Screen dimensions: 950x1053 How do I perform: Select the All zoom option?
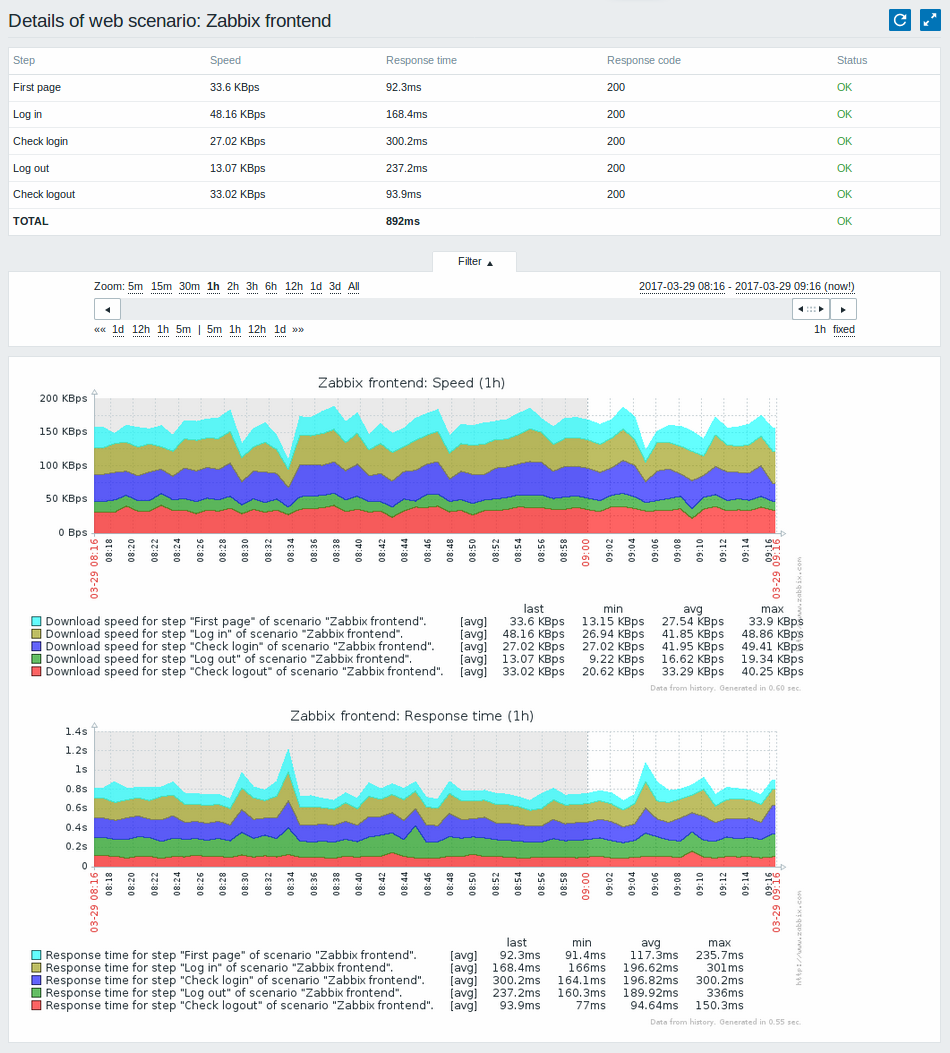(354, 287)
